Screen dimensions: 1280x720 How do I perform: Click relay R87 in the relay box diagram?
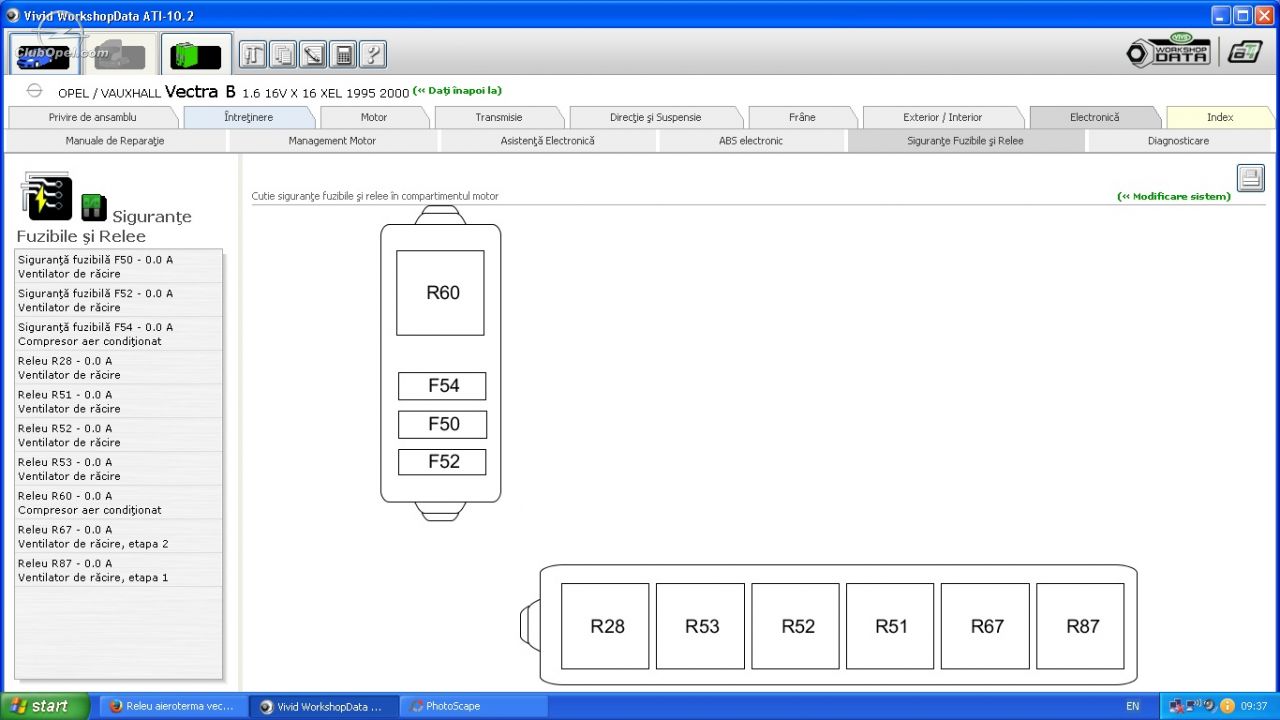[1080, 626]
